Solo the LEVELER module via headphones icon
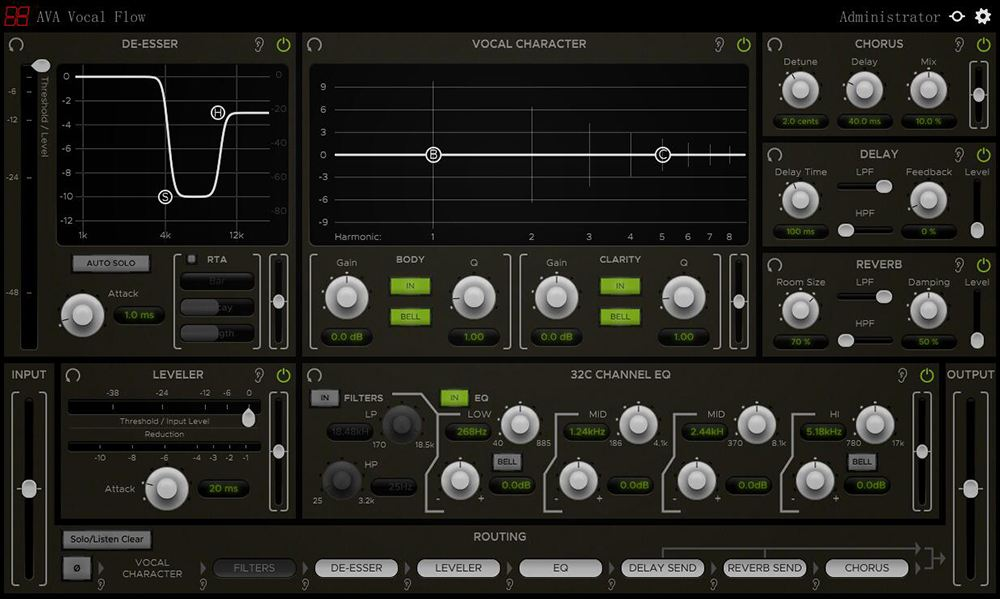Image resolution: width=1000 pixels, height=599 pixels. (73, 375)
